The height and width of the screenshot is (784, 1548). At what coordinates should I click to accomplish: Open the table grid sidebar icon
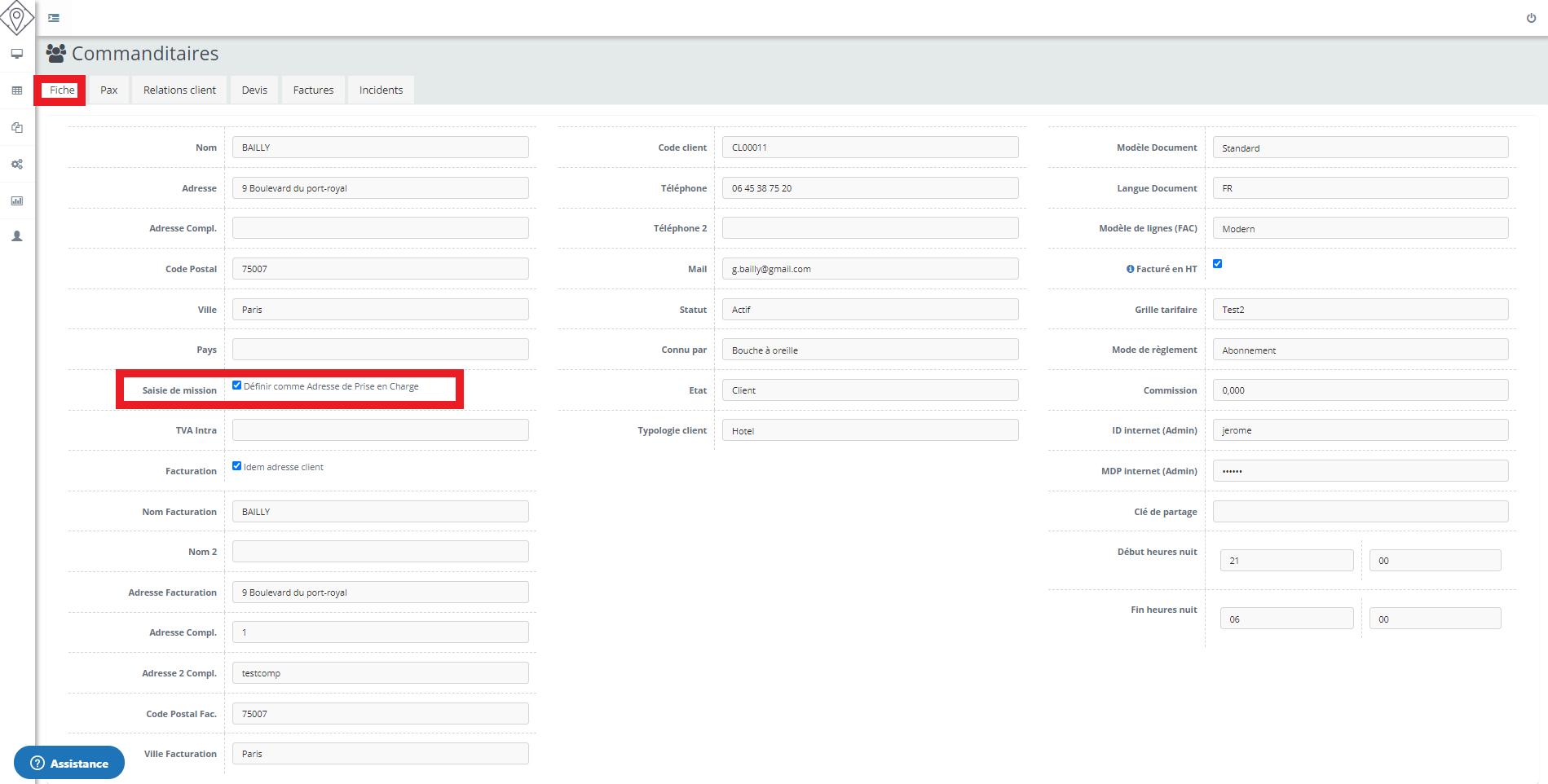pos(16,90)
